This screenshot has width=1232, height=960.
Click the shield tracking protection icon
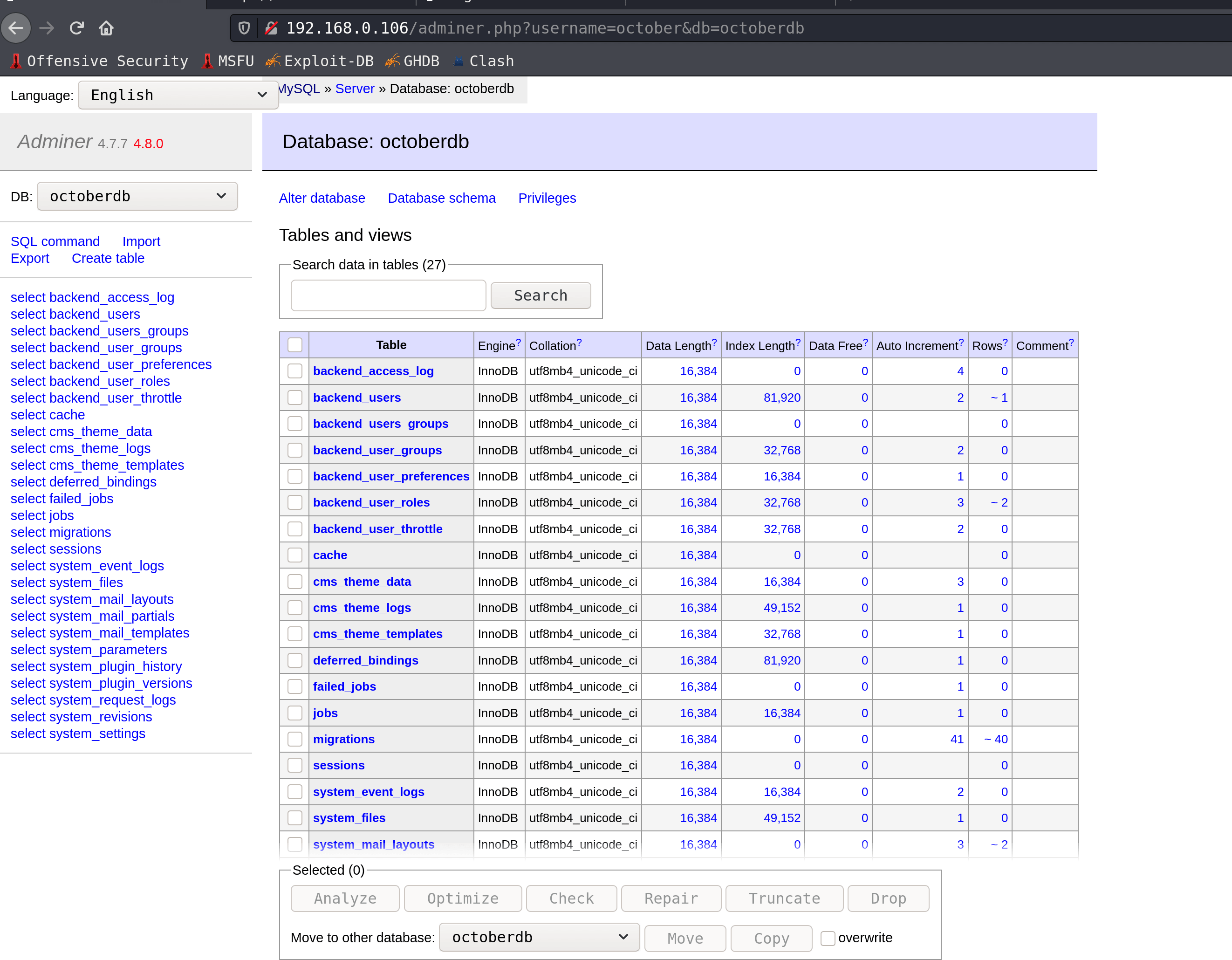click(x=244, y=27)
